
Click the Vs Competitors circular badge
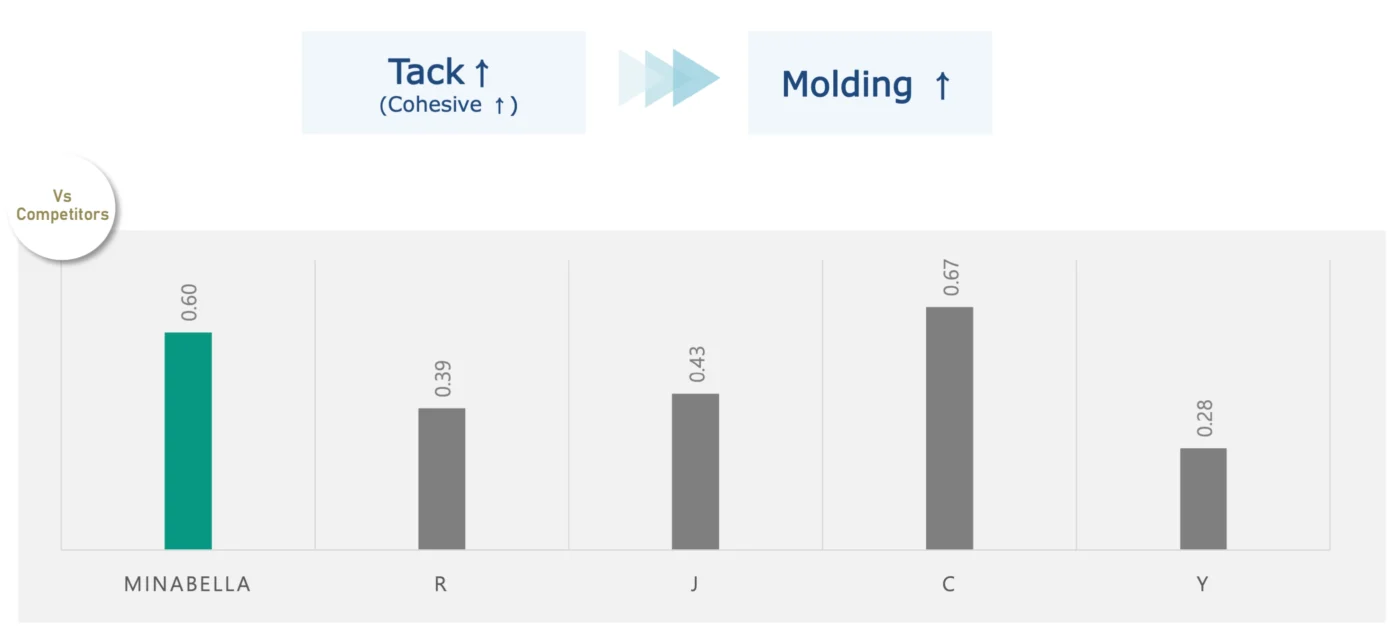[62, 207]
